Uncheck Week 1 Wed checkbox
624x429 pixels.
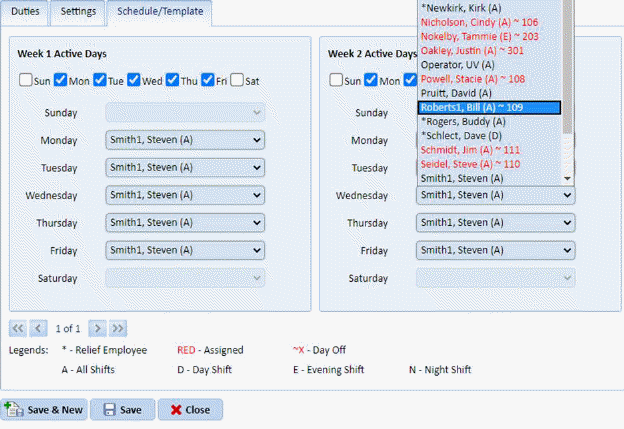[x=133, y=80]
